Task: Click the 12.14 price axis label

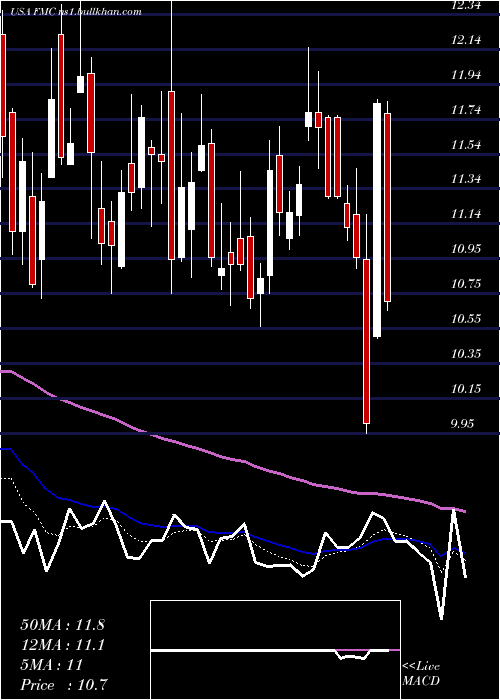Action: [466, 40]
